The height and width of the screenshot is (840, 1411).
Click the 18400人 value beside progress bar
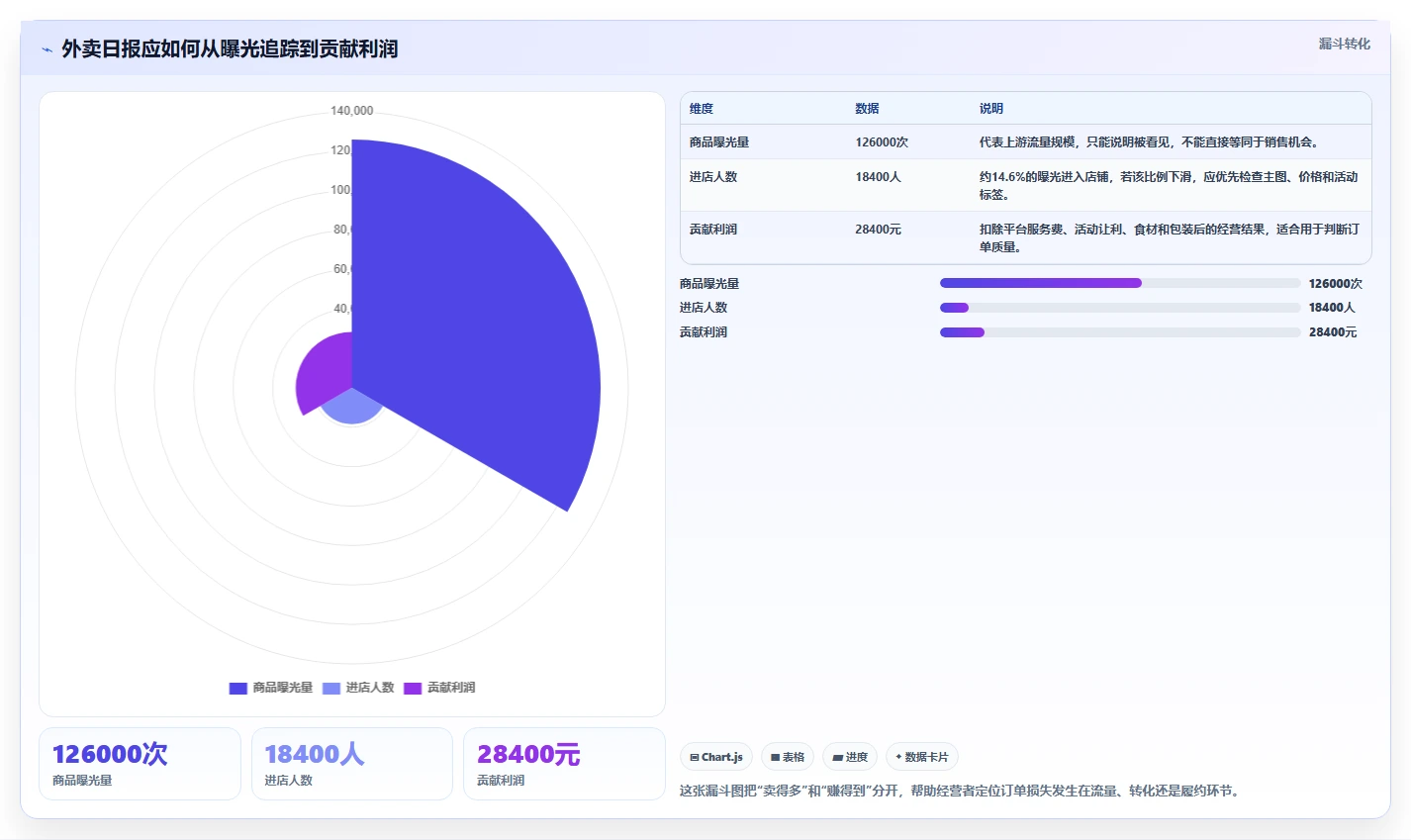pyautogui.click(x=1332, y=308)
